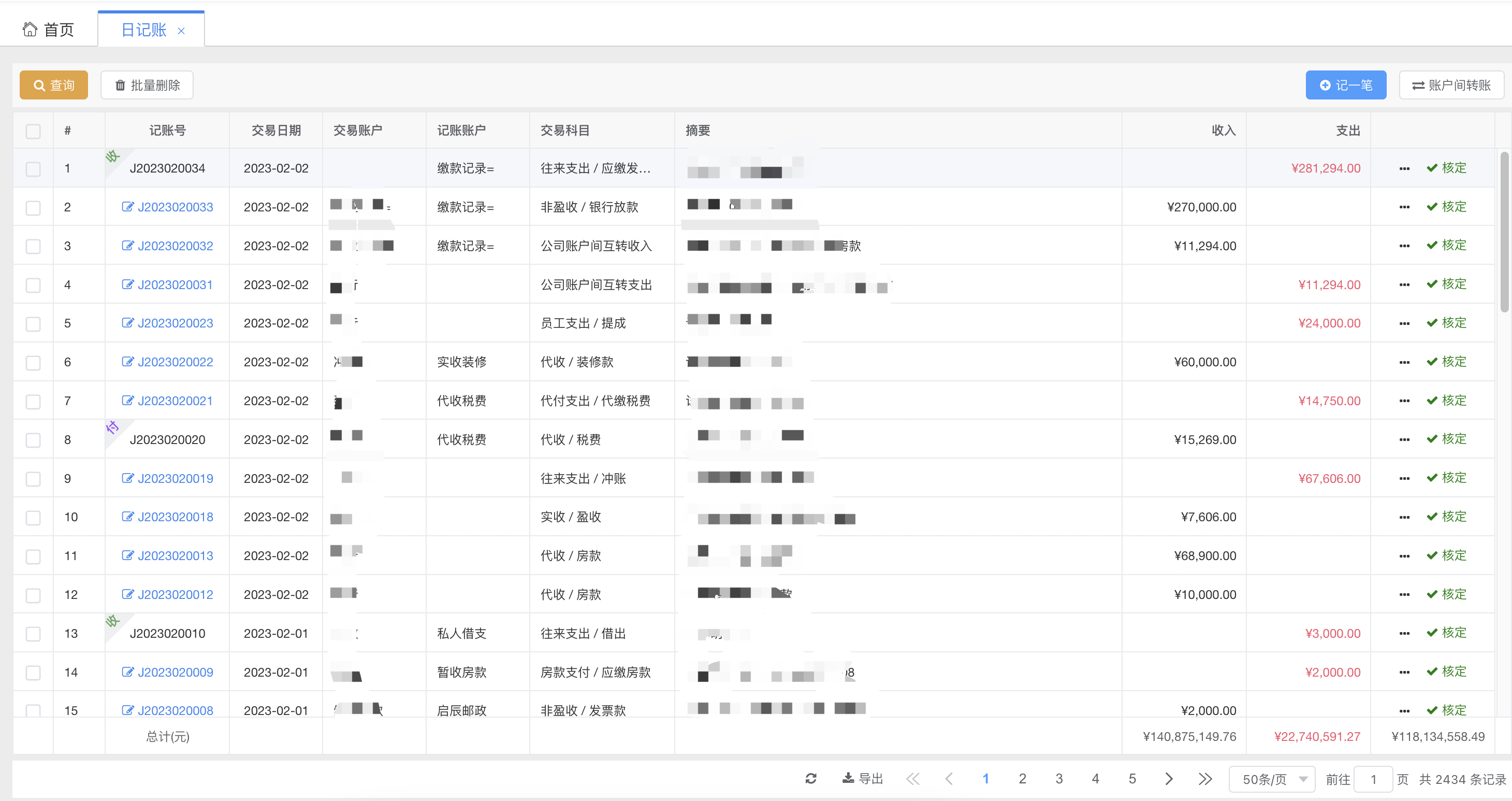This screenshot has width=1512, height=801.
Task: Open entry J2023020032 for editing
Action: (167, 246)
